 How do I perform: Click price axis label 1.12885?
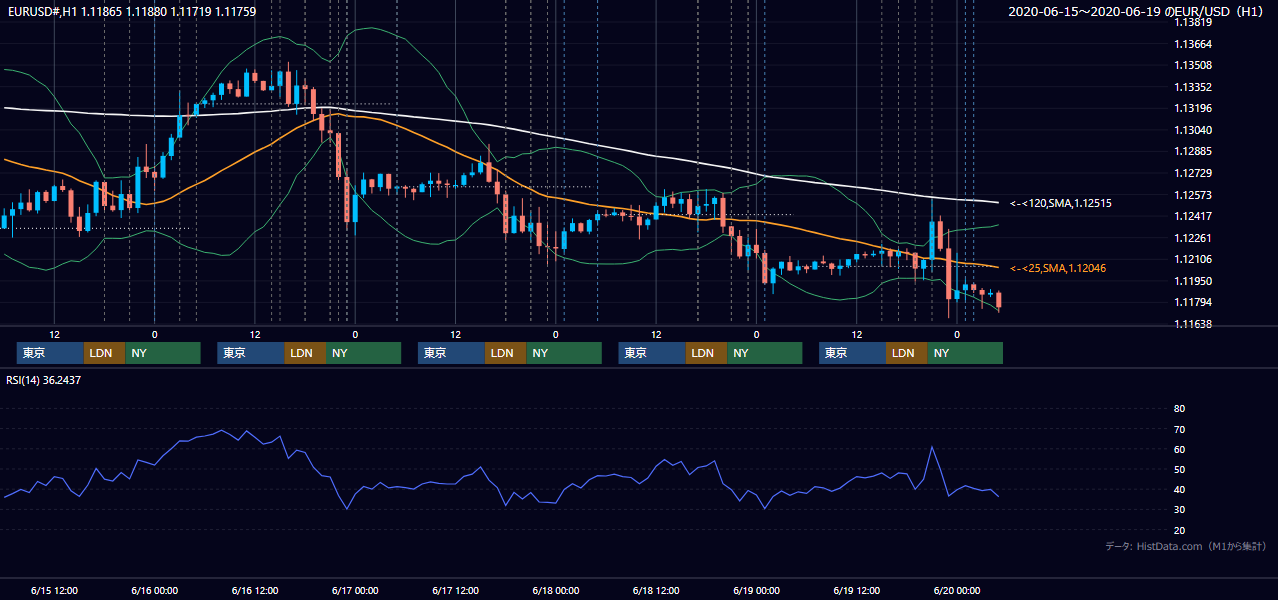coord(1193,151)
